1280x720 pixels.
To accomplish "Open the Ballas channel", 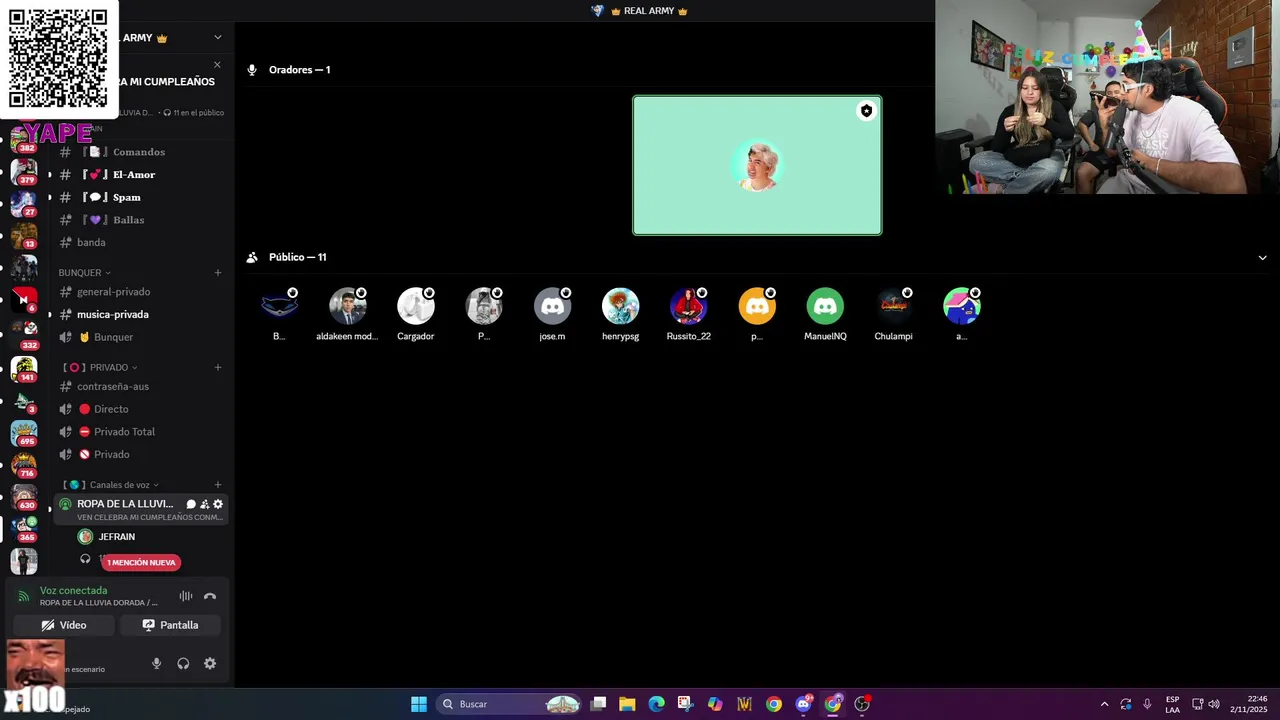I will 141,220.
